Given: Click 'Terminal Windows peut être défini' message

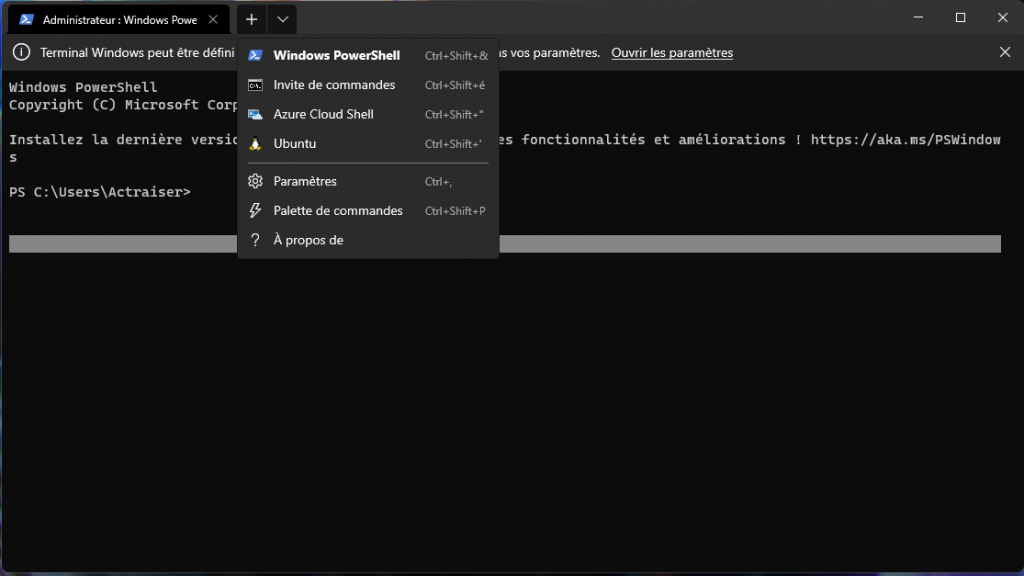Looking at the screenshot, I should point(137,52).
